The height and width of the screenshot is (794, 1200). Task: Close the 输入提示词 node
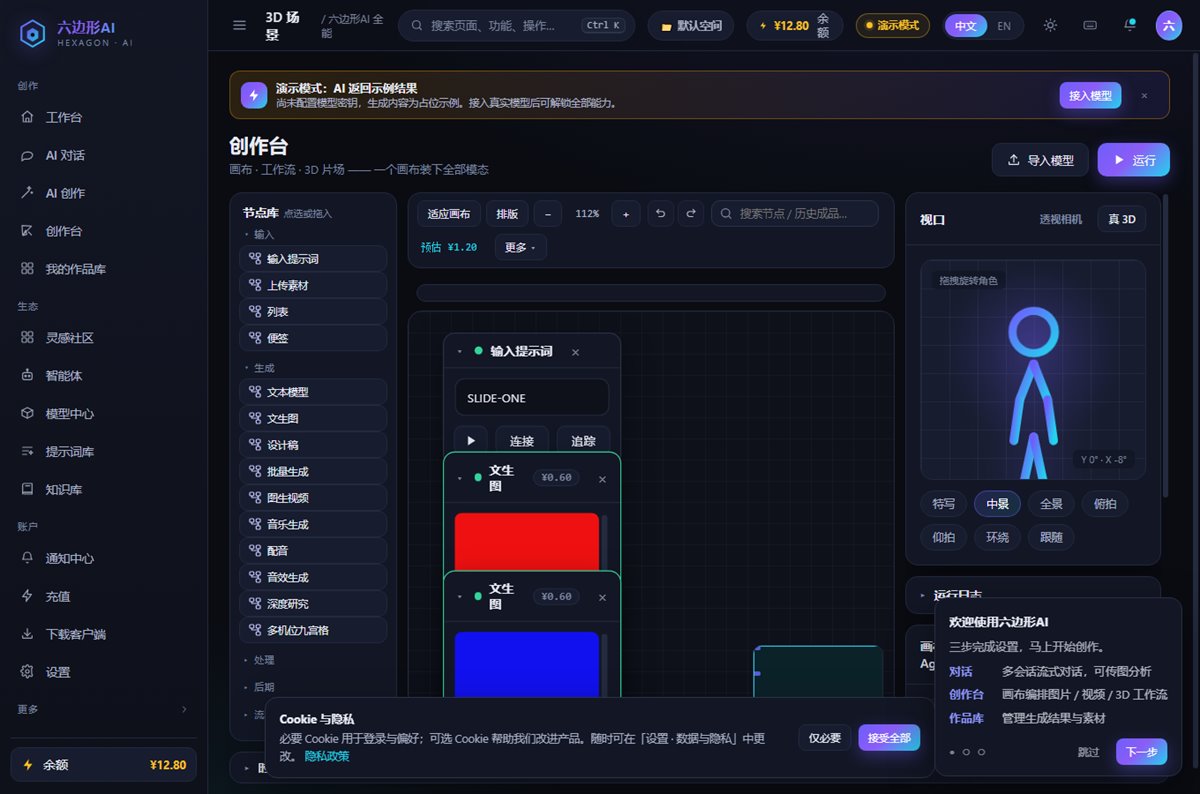575,352
